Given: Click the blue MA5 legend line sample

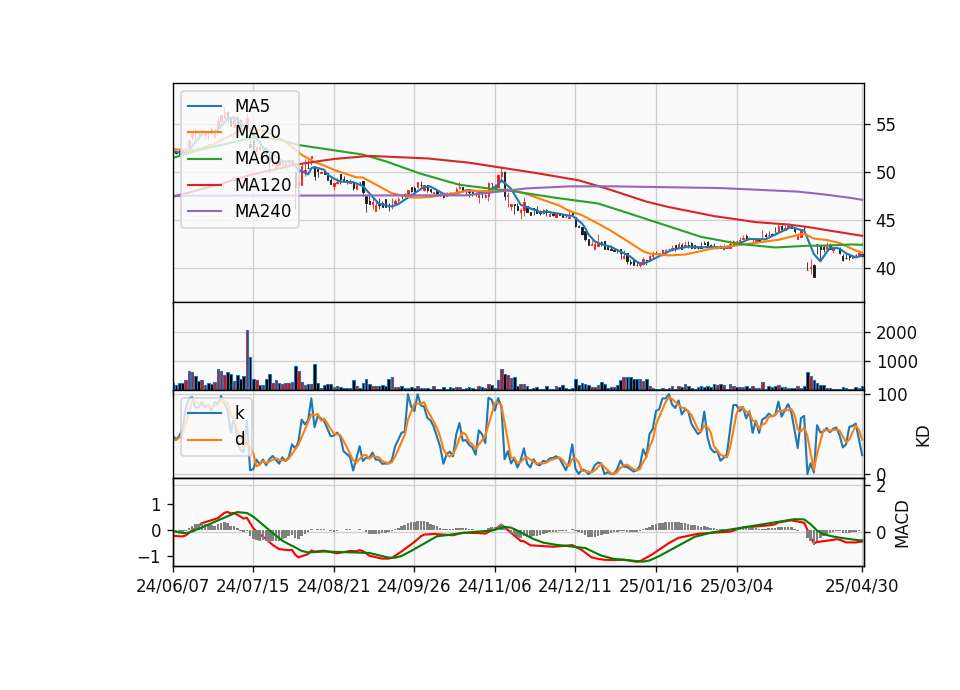Looking at the screenshot, I should point(204,106).
